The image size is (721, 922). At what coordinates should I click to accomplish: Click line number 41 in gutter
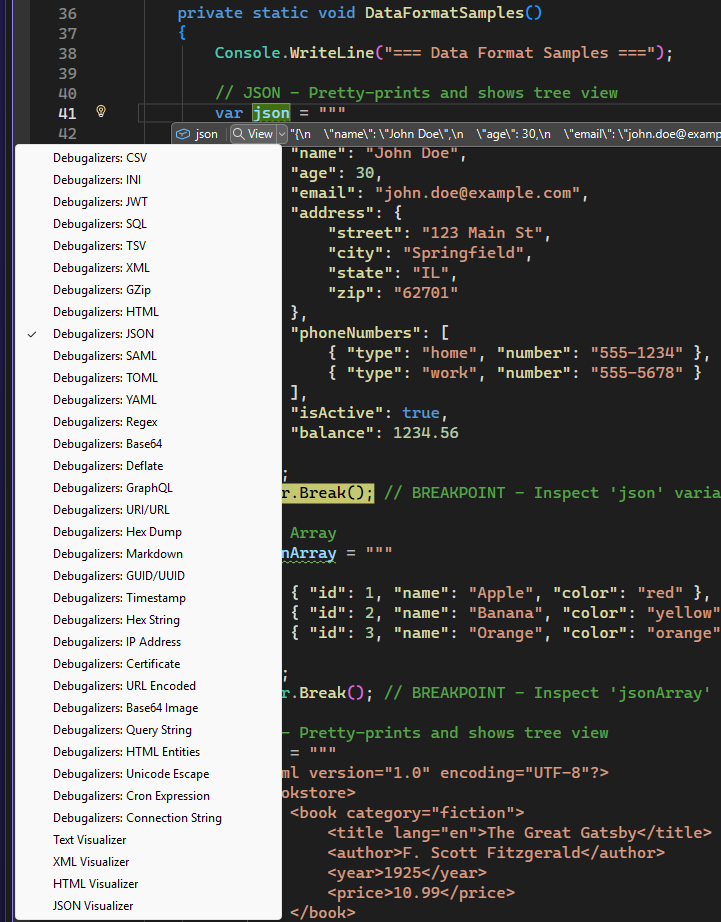tap(67, 113)
